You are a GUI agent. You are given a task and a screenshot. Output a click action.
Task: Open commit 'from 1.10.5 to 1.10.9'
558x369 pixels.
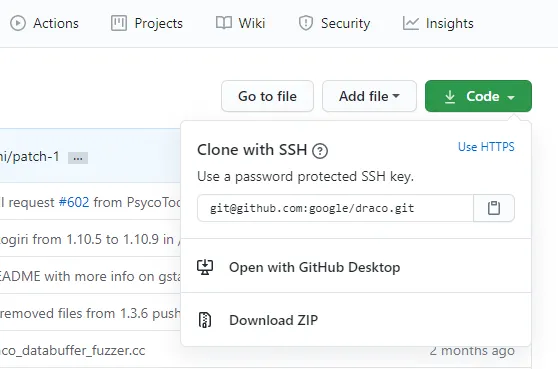[90, 239]
